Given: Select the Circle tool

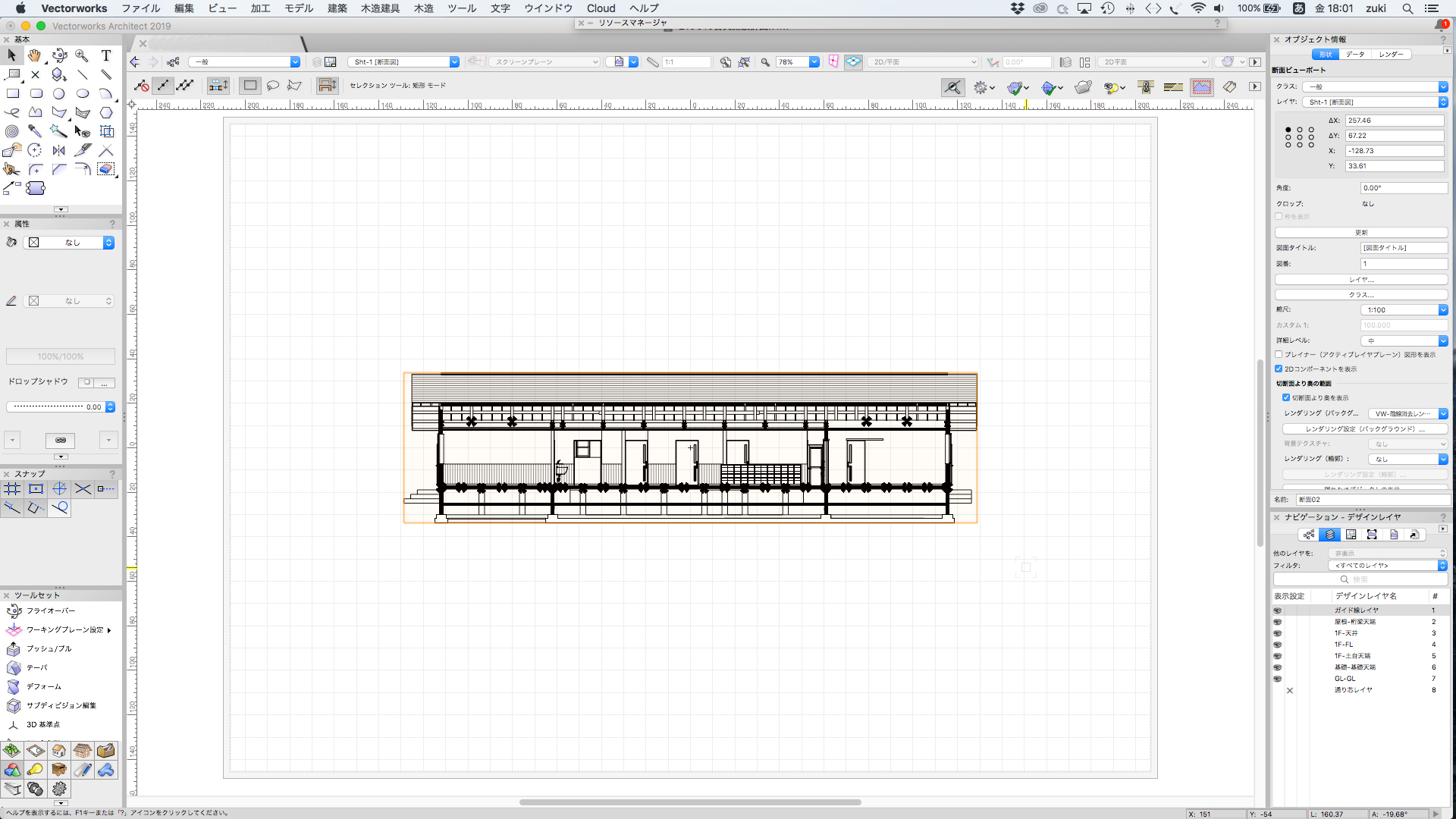Looking at the screenshot, I should pyautogui.click(x=59, y=93).
